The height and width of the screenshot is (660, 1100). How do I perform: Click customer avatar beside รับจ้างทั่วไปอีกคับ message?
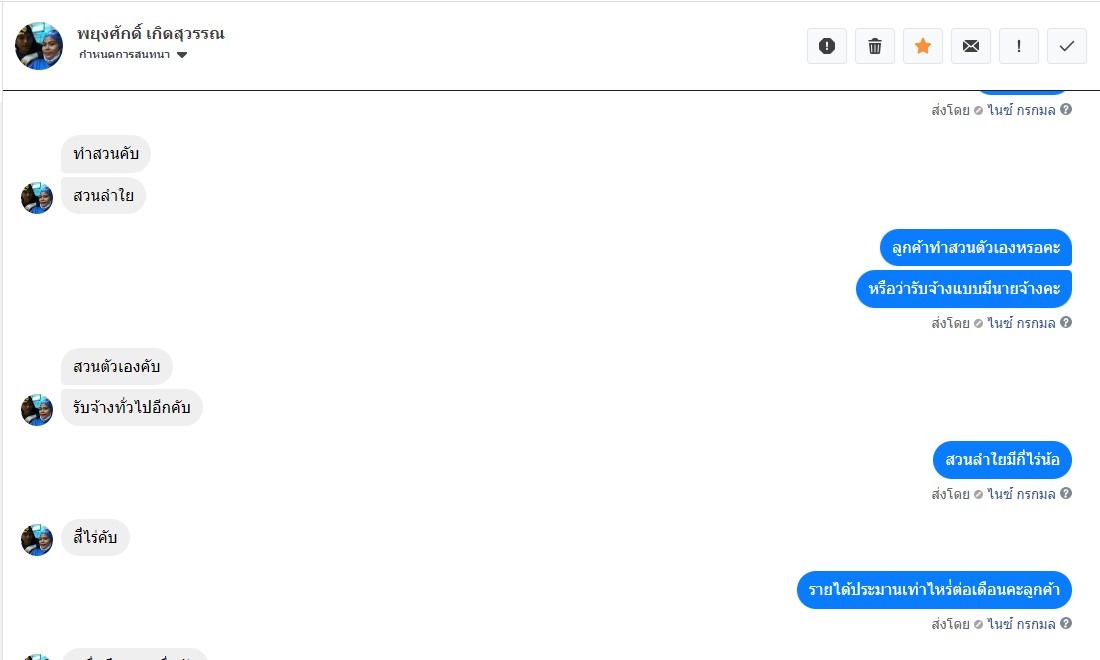[37, 410]
